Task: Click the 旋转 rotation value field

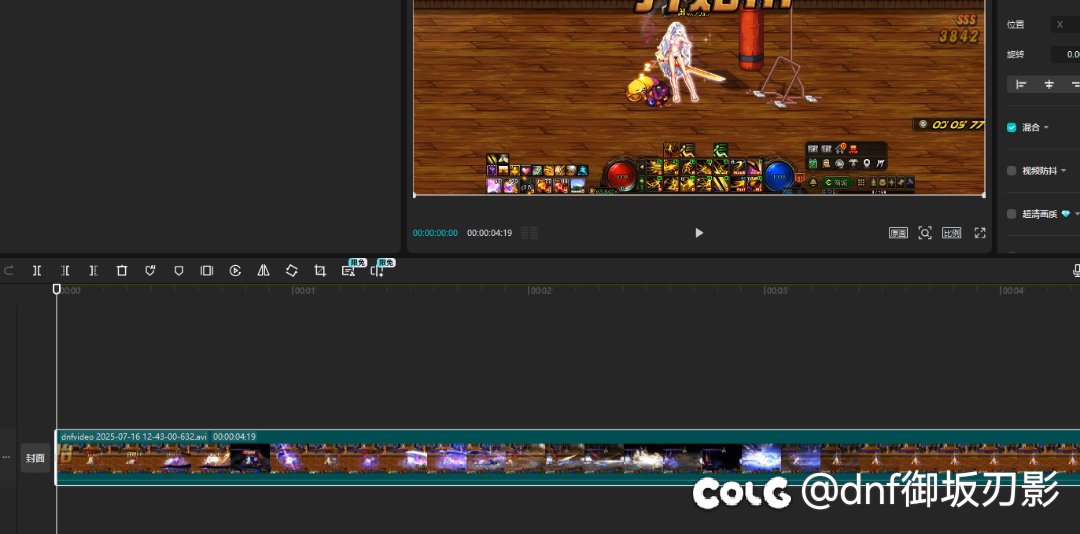Action: point(1065,54)
